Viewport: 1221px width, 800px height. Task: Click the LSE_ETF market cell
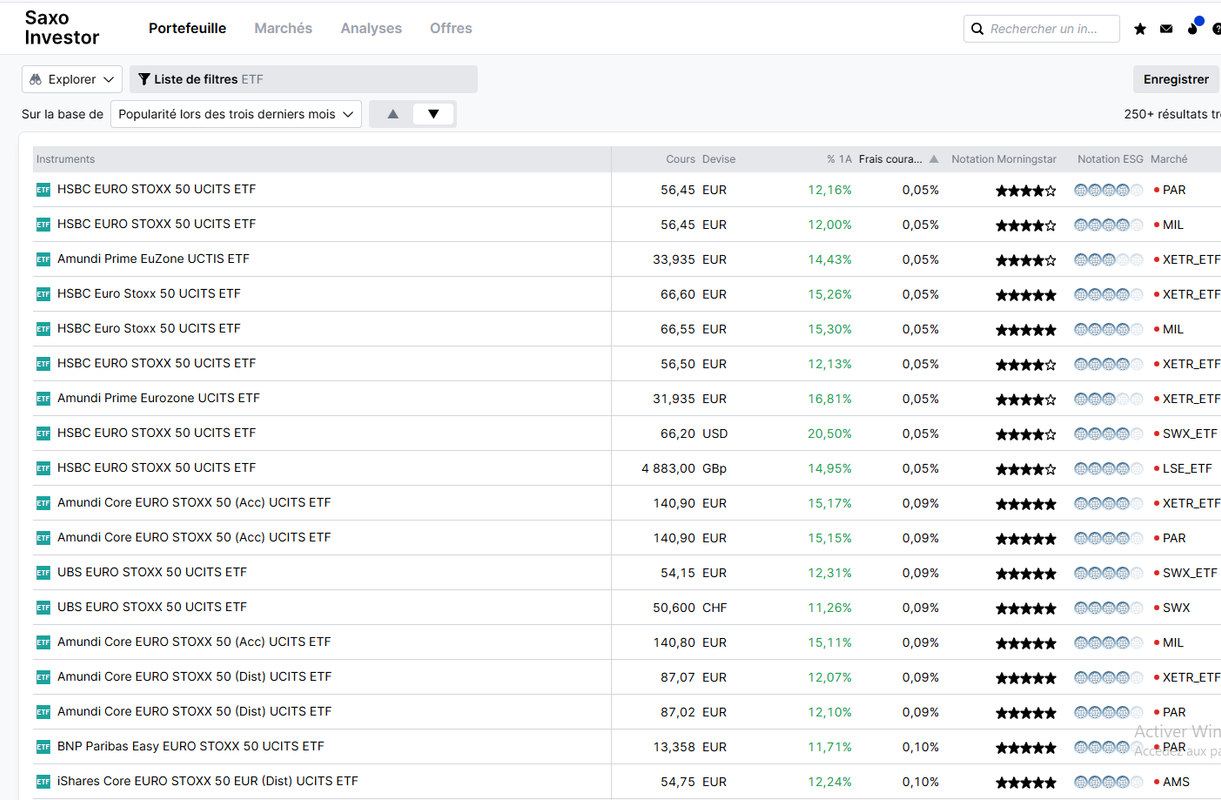(x=1186, y=469)
